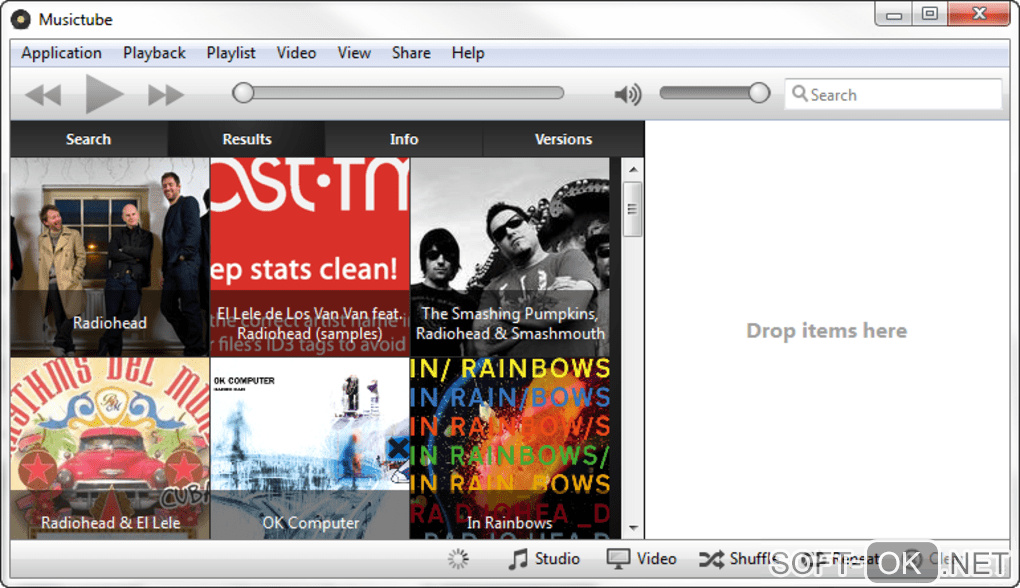The image size is (1020, 588).
Task: Open the Help menu
Action: [468, 53]
